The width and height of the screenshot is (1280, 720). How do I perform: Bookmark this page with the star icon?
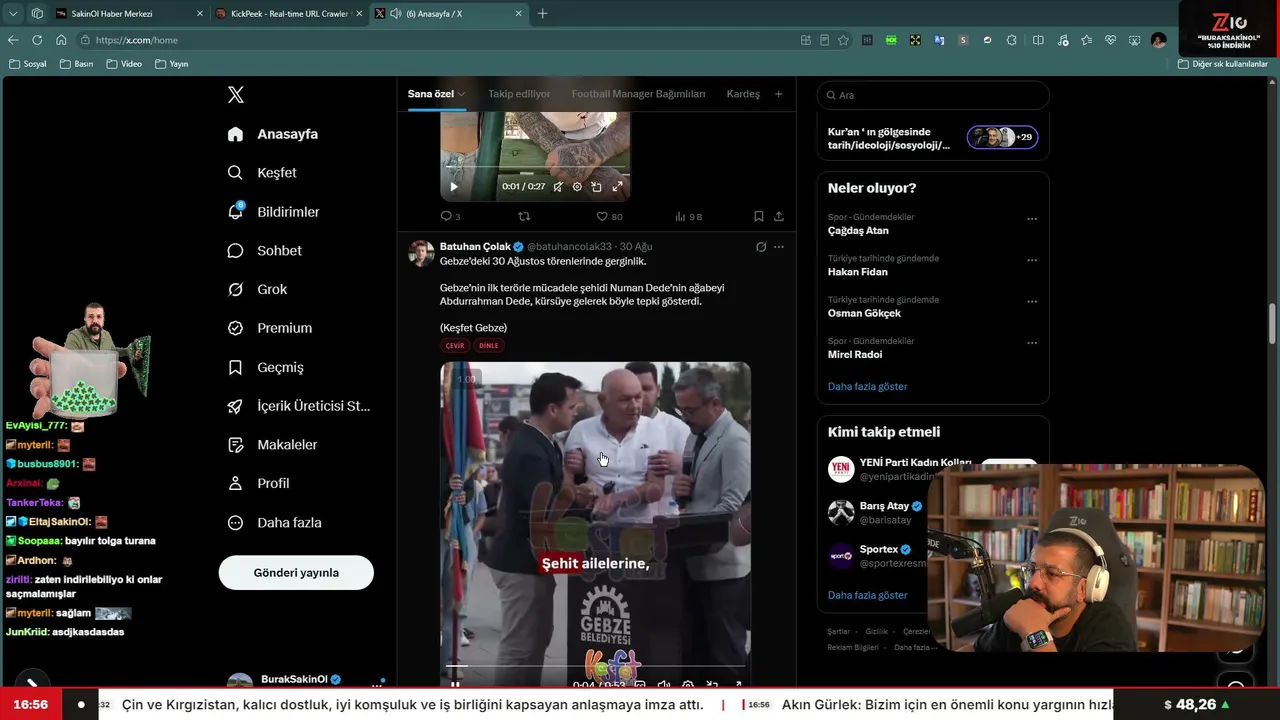coord(843,40)
